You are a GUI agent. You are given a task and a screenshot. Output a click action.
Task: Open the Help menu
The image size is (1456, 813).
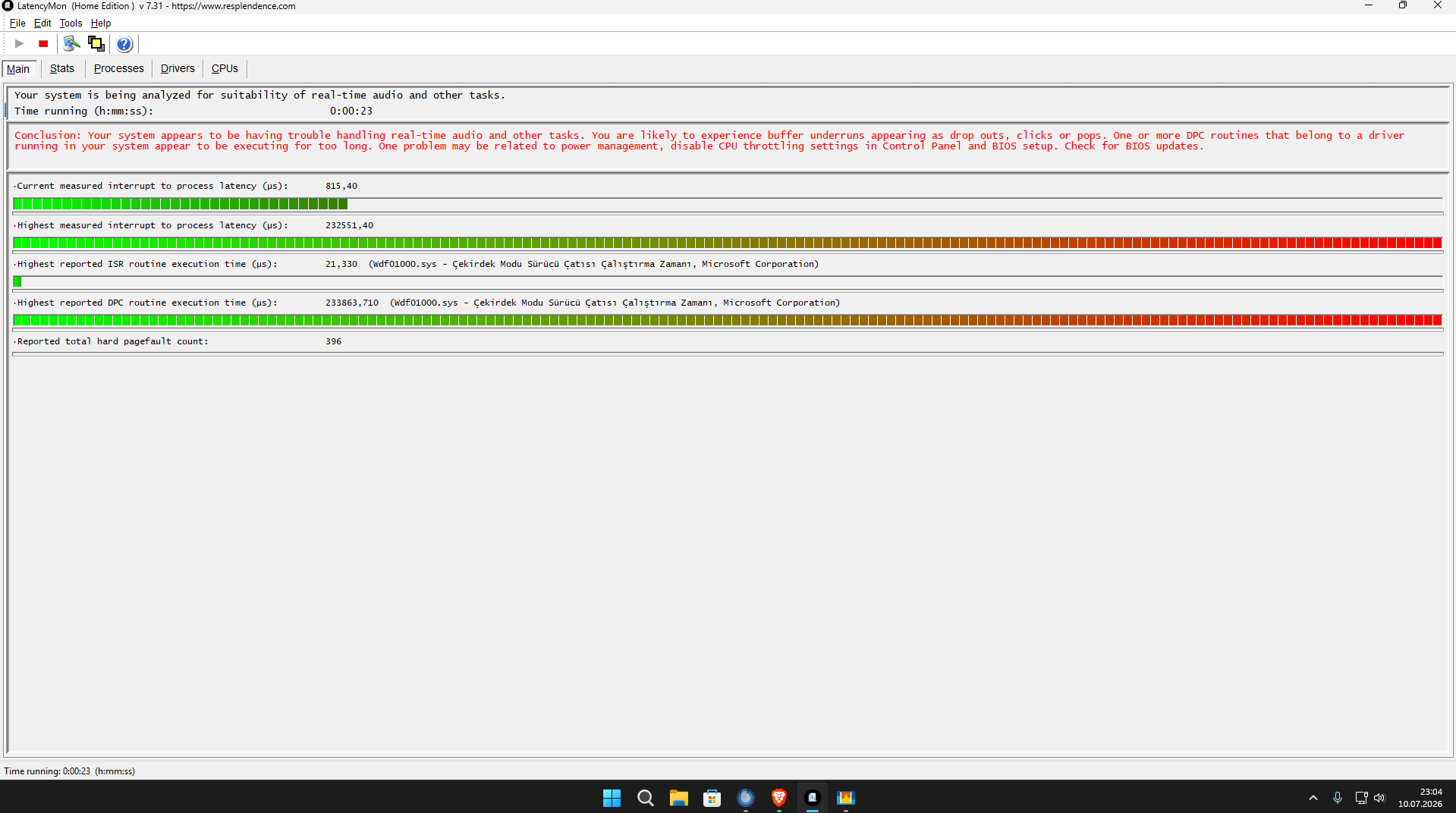pos(101,24)
